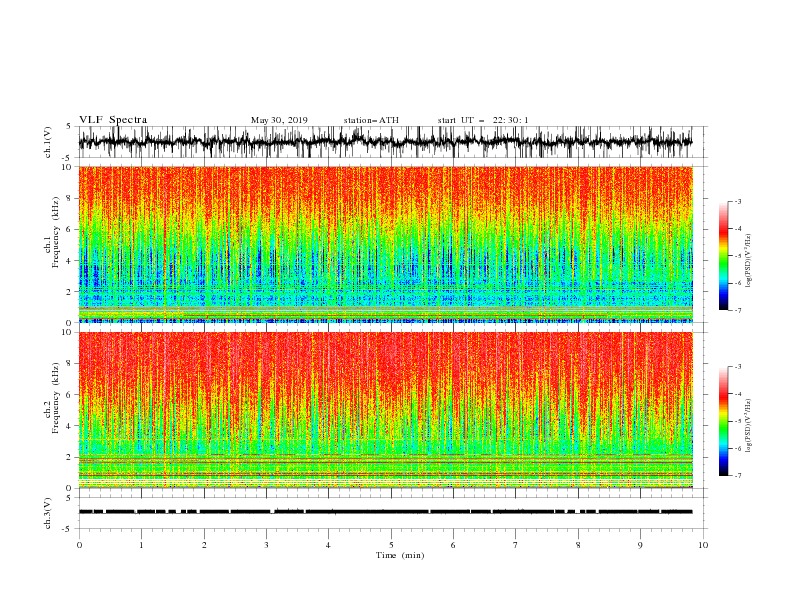Click the "Time (min)" axis title
This screenshot has width=792, height=612.
pyautogui.click(x=400, y=555)
